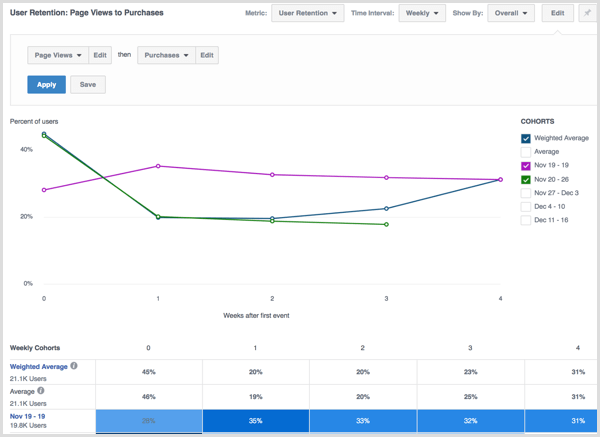Image resolution: width=600 pixels, height=437 pixels.
Task: Click Average row 25% cell
Action: click(x=471, y=397)
